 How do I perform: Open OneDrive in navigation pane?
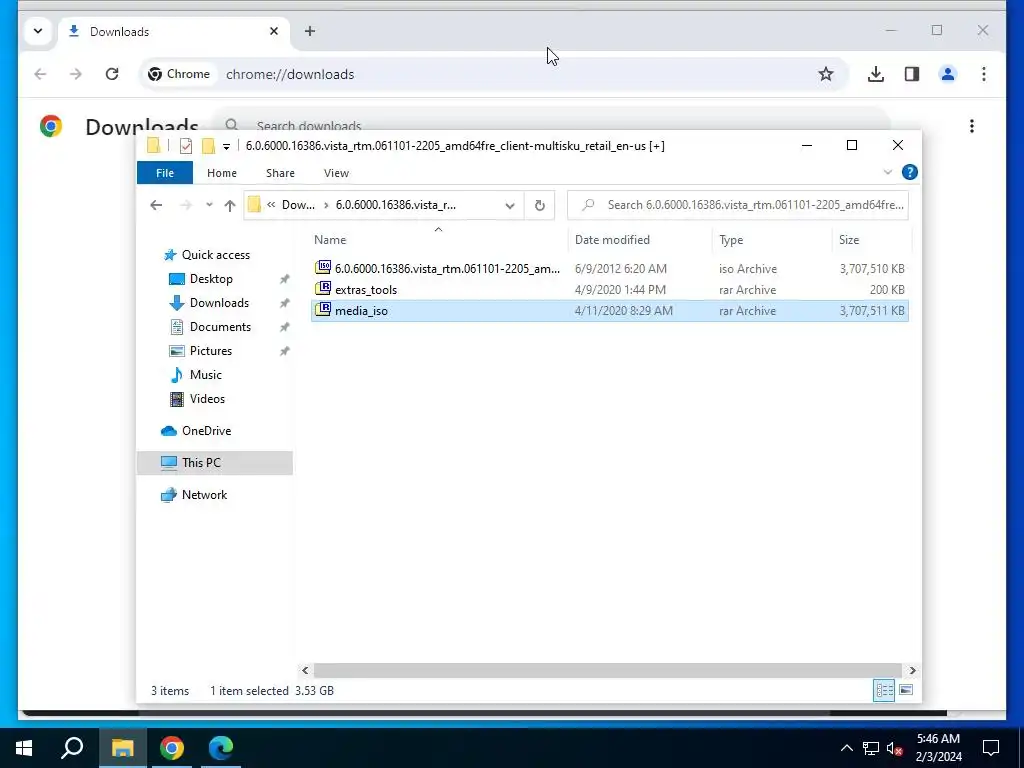[x=206, y=431]
